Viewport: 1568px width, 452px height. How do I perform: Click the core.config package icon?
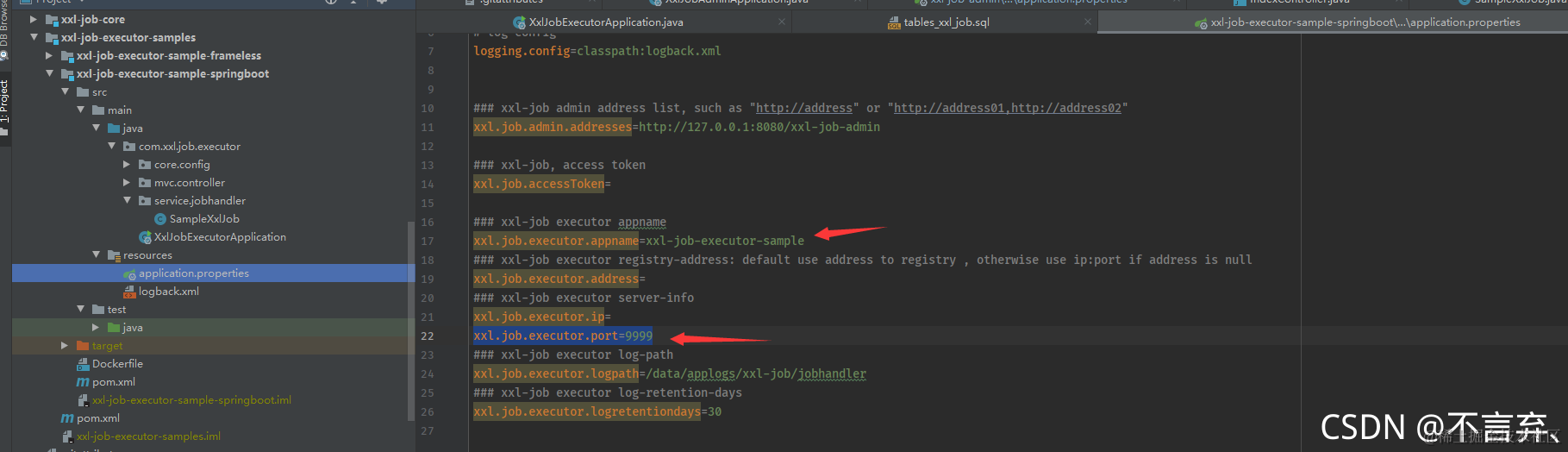(145, 165)
